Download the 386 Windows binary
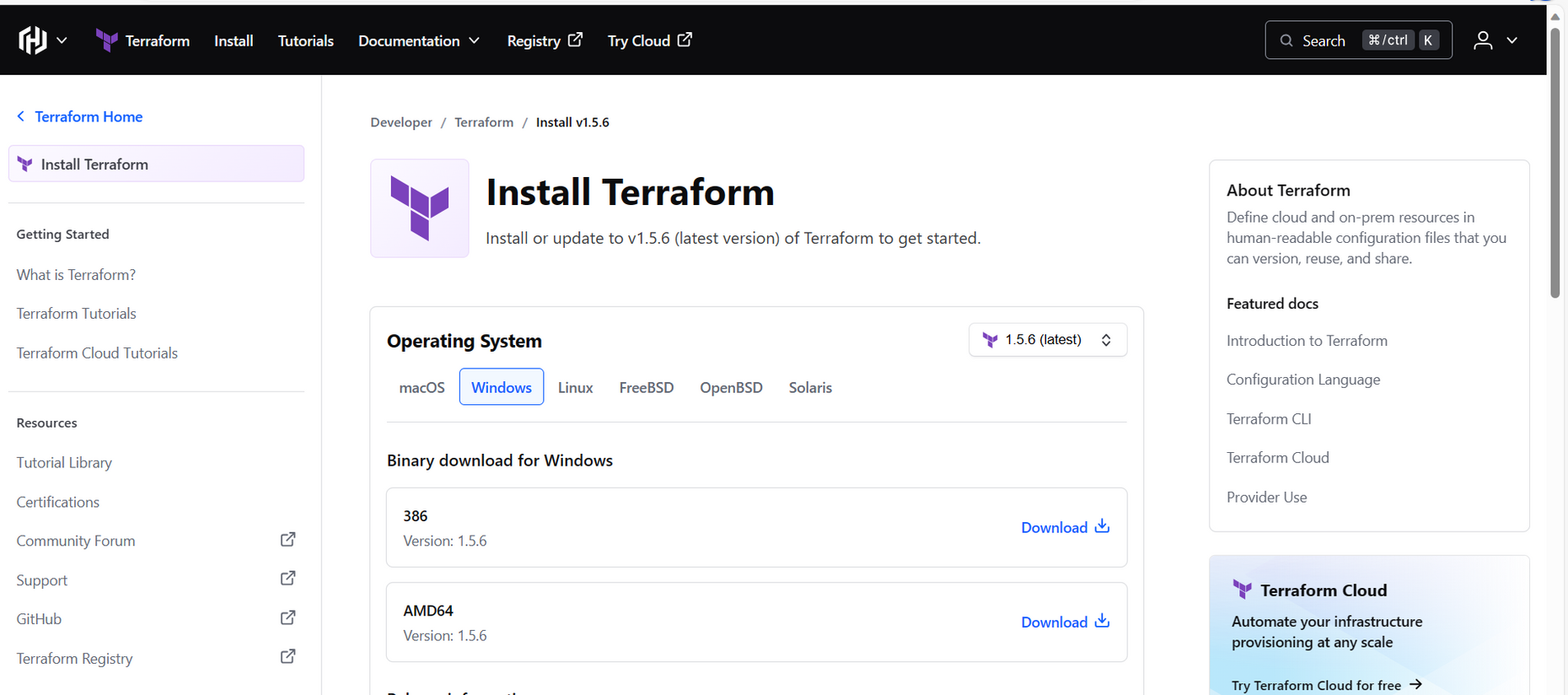The image size is (1568, 695). (1066, 527)
